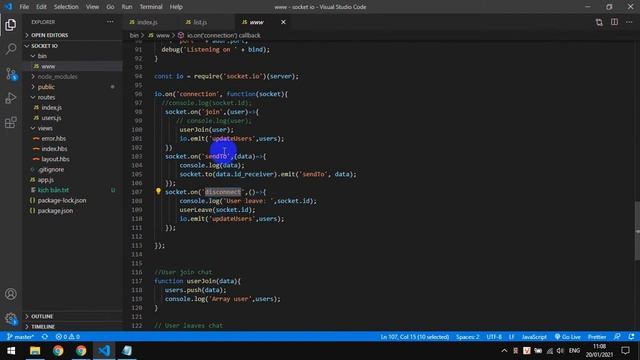Open the File menu
The width and height of the screenshot is (640, 360).
(24, 7)
